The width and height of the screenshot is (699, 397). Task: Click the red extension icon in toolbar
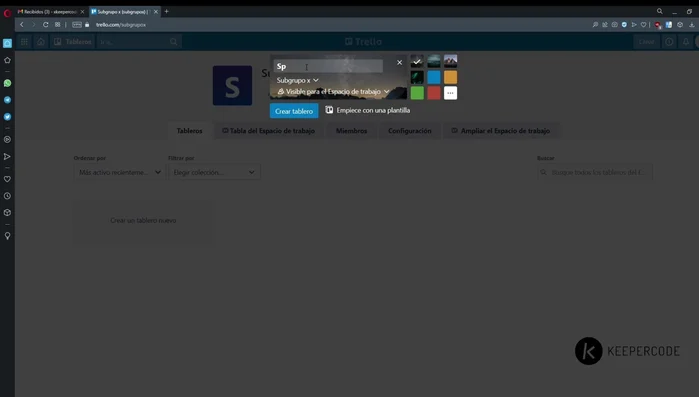click(658, 25)
